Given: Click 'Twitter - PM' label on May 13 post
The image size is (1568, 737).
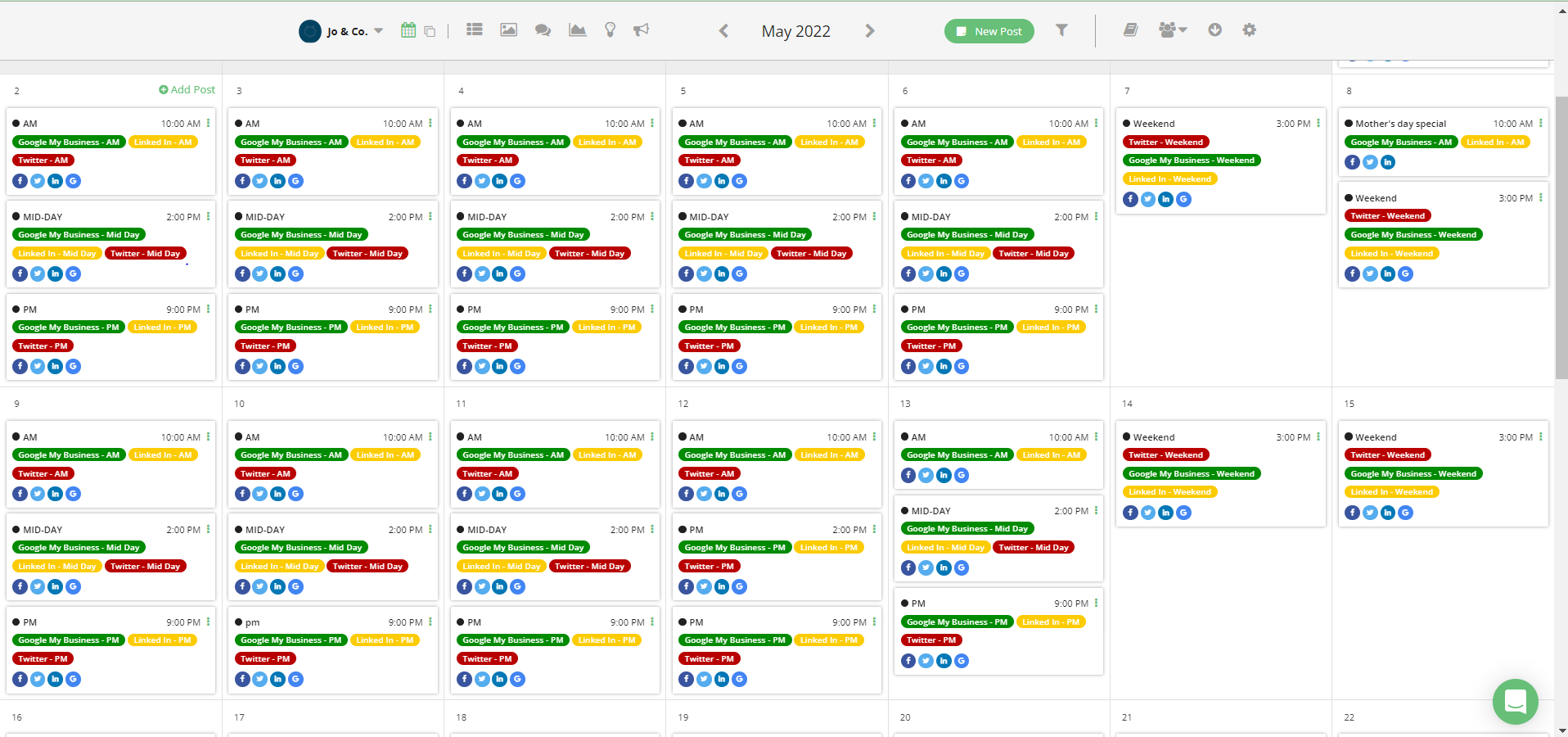Looking at the screenshot, I should click(931, 640).
